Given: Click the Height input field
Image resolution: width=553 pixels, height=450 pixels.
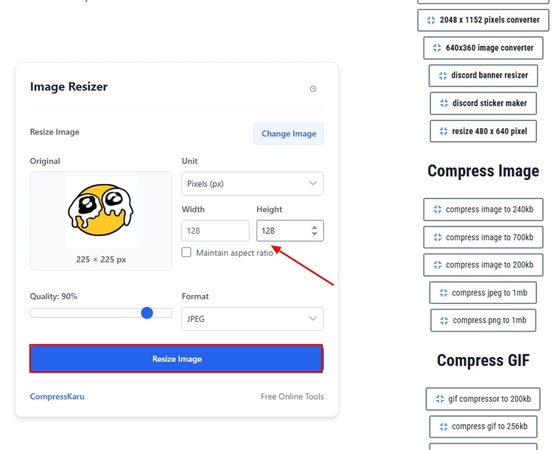Looking at the screenshot, I should 290,231.
